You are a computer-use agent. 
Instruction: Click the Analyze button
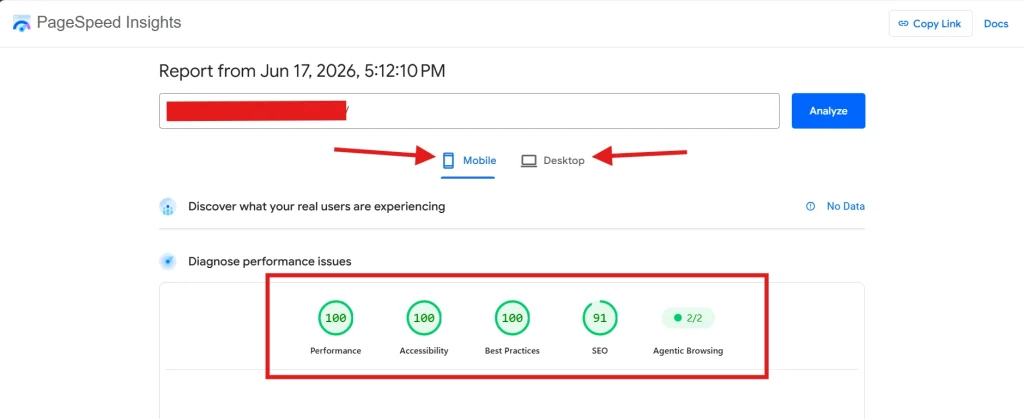pyautogui.click(x=828, y=111)
